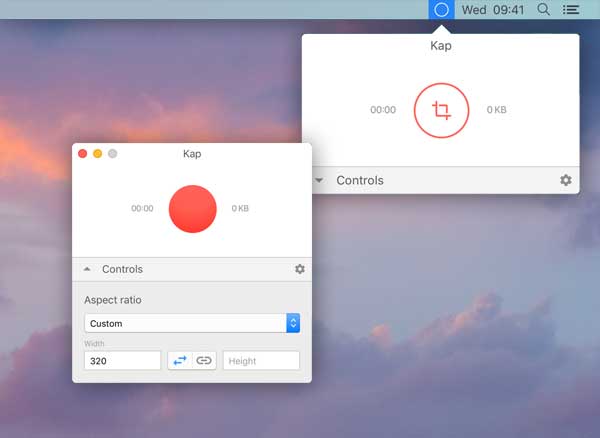Click the Kap icon in the menu bar
The image size is (600, 438).
[441, 10]
